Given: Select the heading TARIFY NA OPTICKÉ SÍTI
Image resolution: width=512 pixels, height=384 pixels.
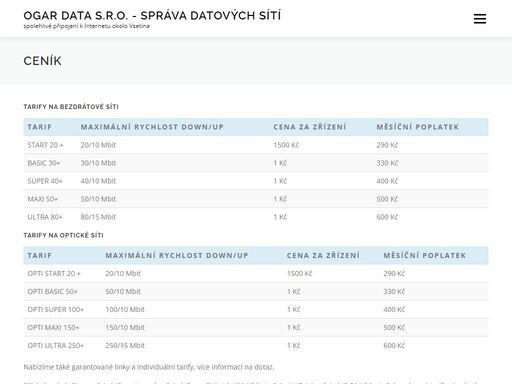Looking at the screenshot, I should (63, 235).
